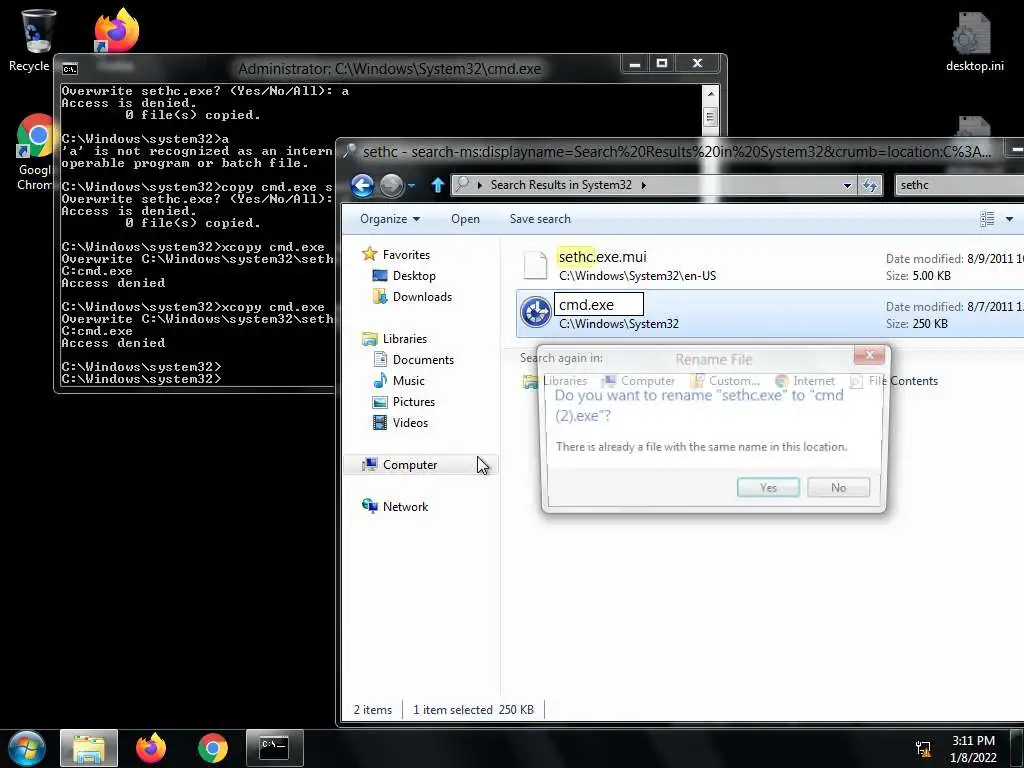Select Documents library

pos(423,360)
